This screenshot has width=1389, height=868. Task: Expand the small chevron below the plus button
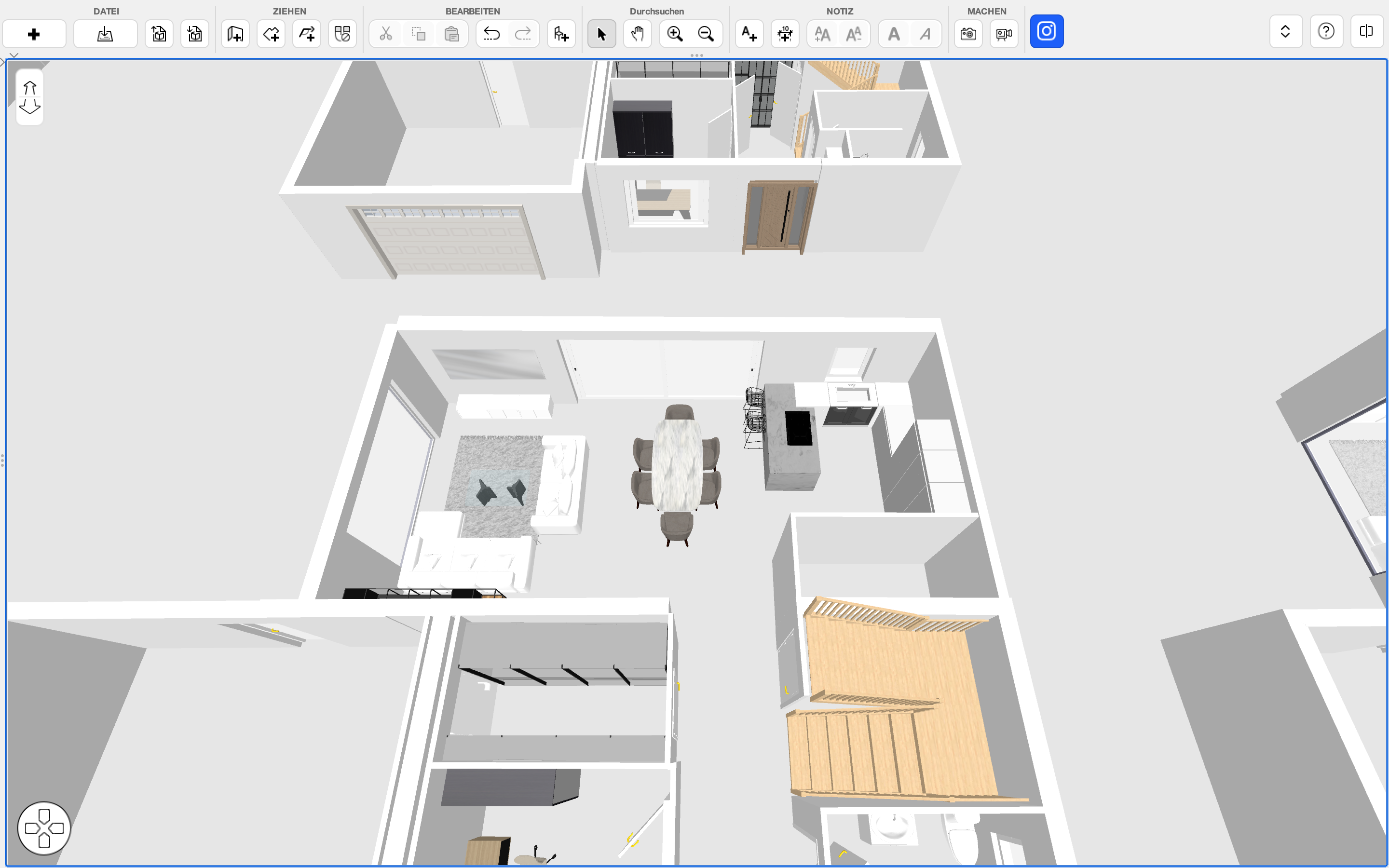pos(14,55)
